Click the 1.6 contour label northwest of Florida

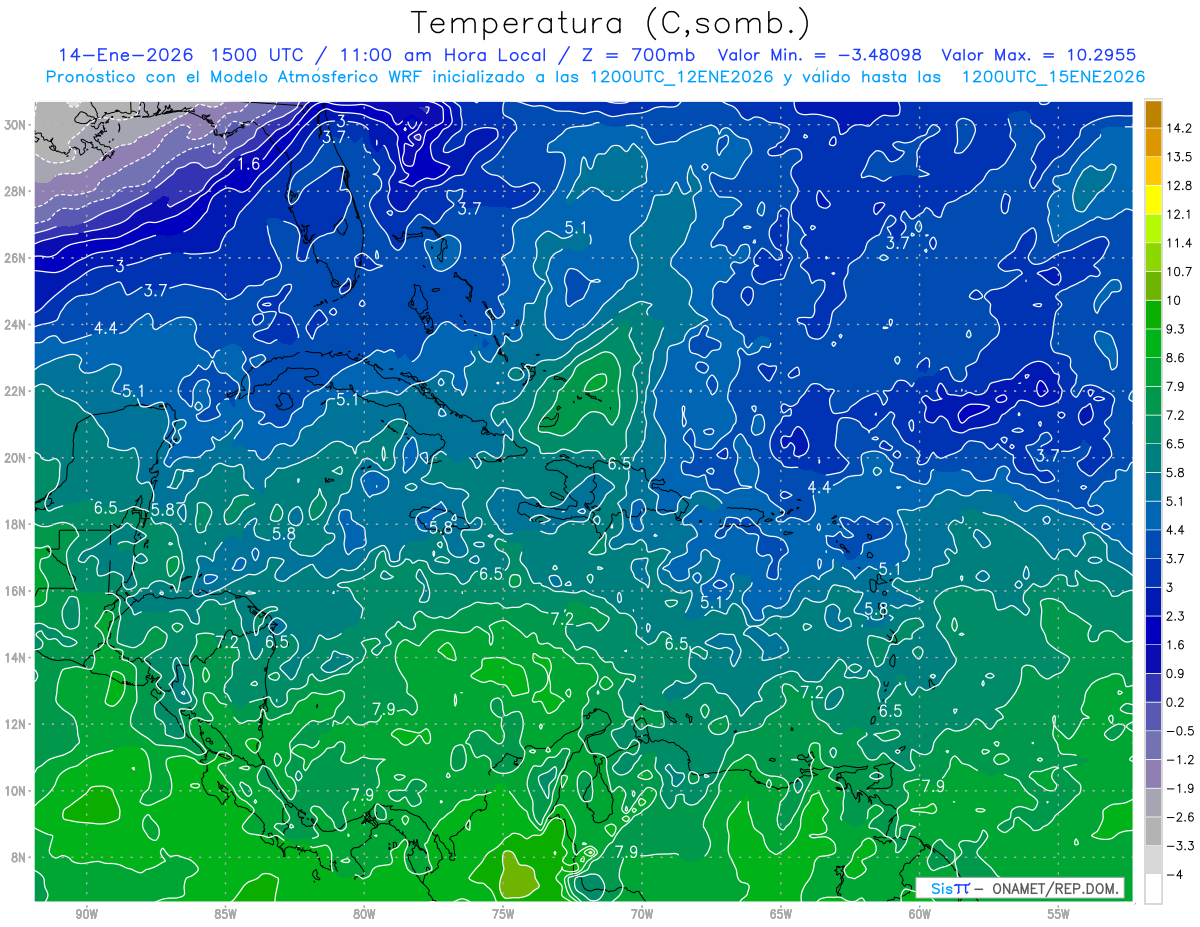[x=249, y=163]
